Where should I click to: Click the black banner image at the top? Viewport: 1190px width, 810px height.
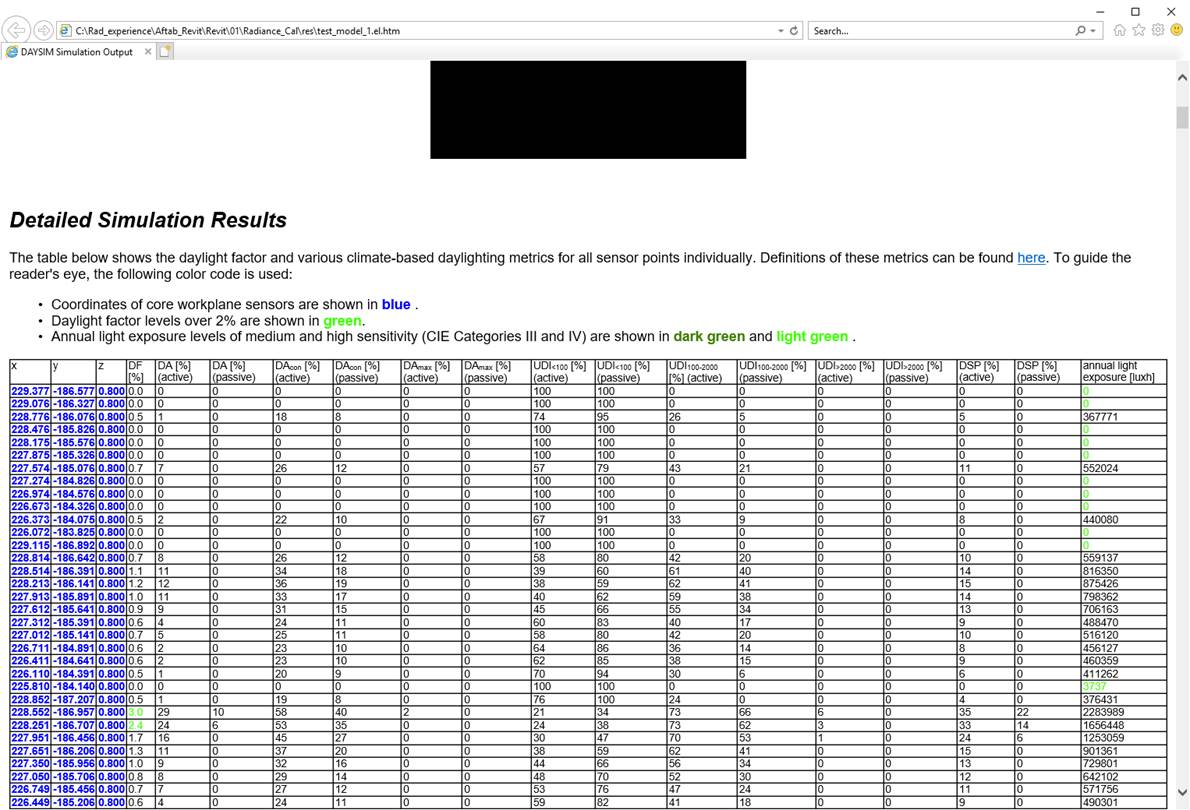point(588,110)
